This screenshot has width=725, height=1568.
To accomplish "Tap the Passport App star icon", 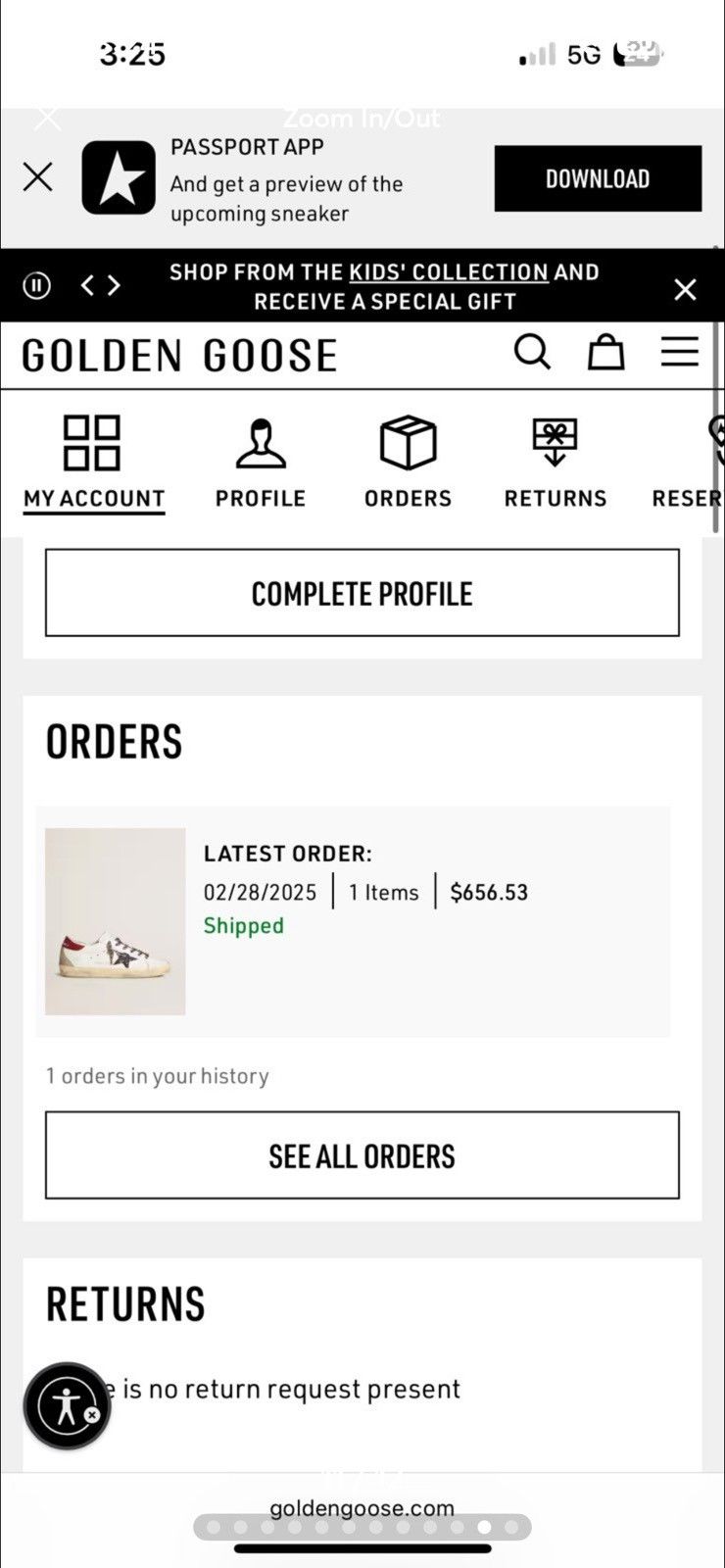I will click(x=119, y=177).
